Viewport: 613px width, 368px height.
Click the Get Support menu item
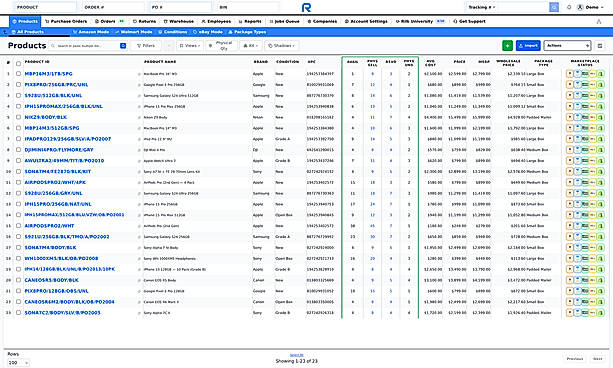point(469,22)
